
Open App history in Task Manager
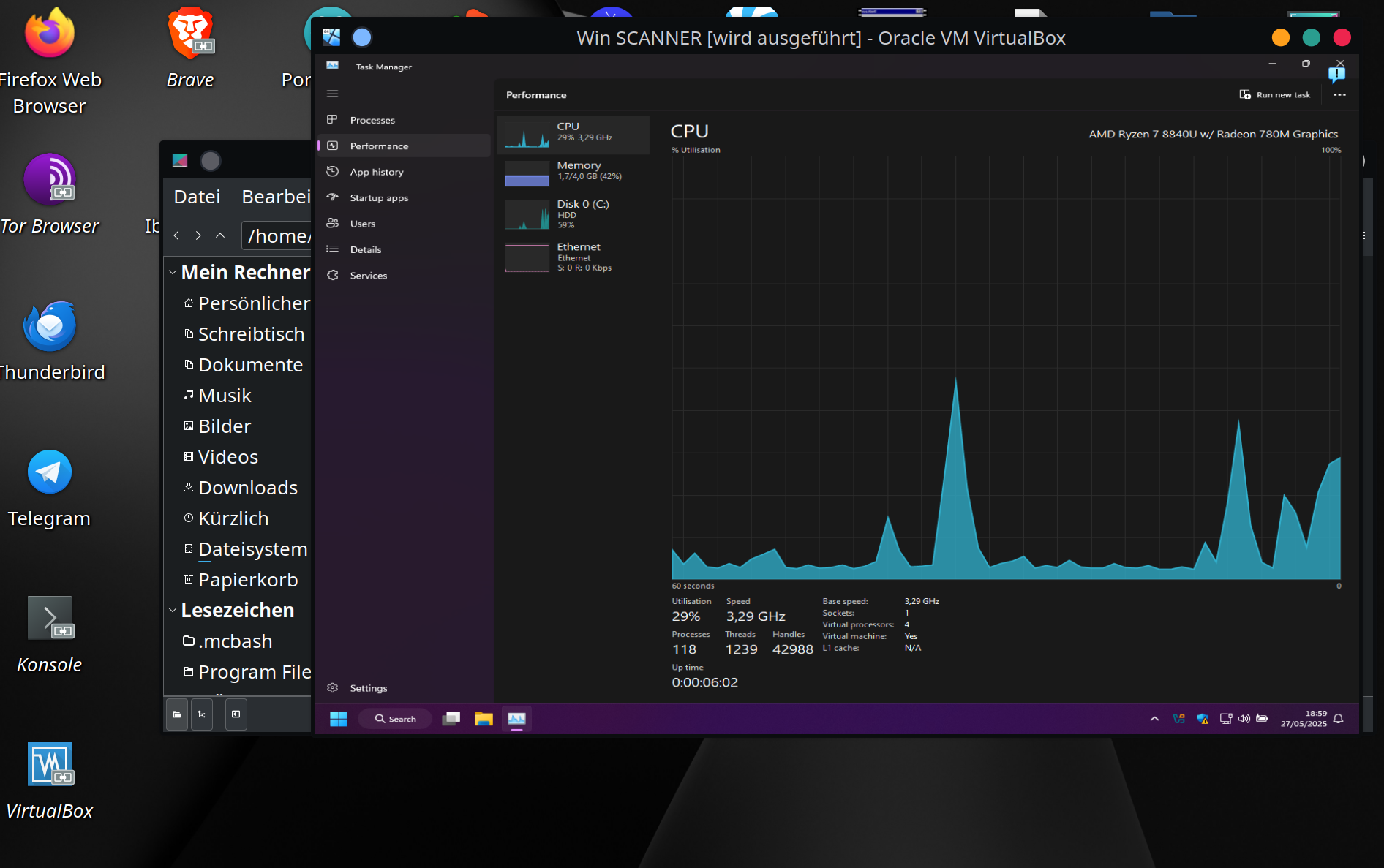[404, 172]
